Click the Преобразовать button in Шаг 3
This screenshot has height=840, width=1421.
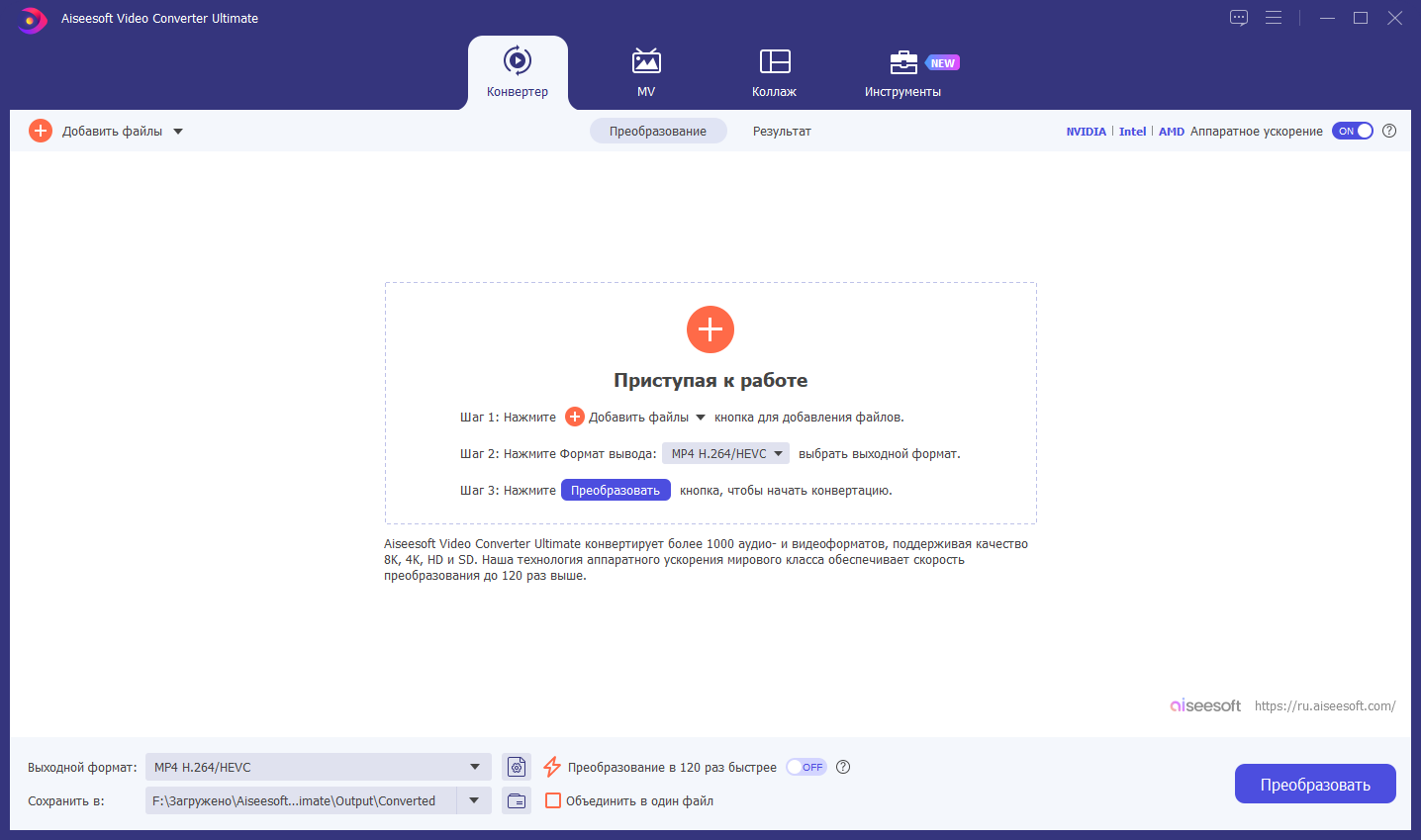[616, 490]
